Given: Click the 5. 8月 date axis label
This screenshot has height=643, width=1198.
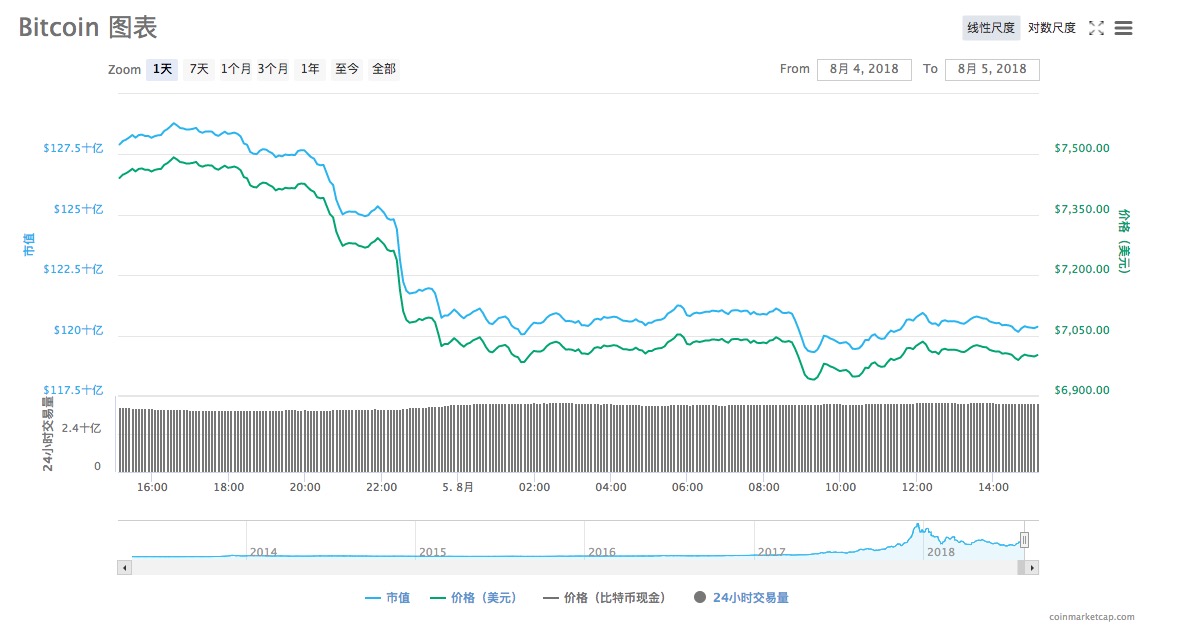Looking at the screenshot, I should click(458, 487).
